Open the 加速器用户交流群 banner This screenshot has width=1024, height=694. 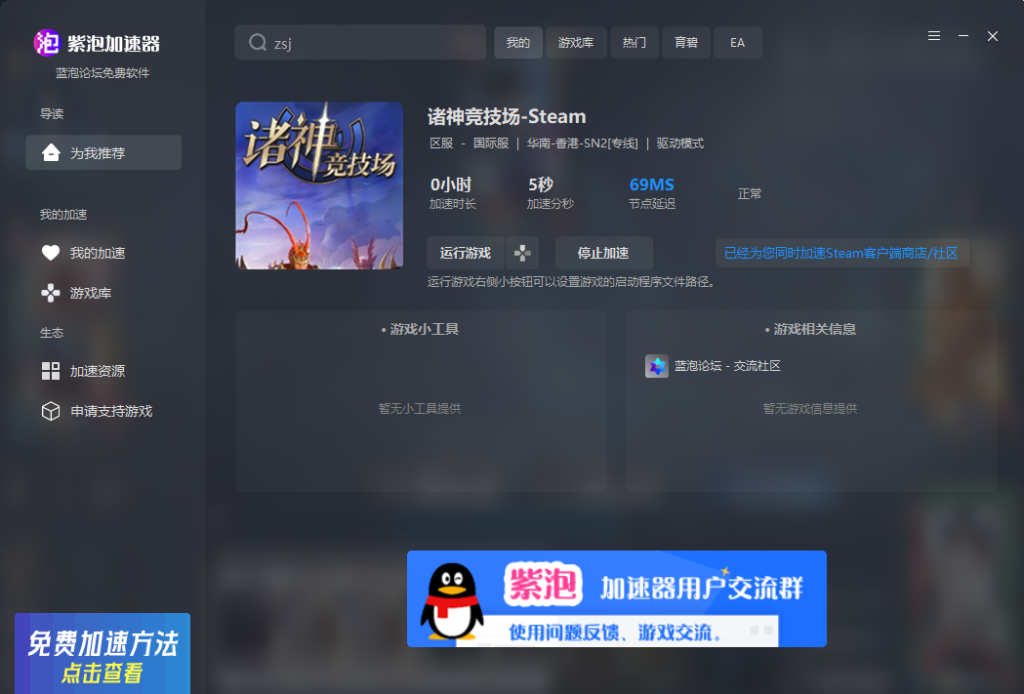point(616,599)
